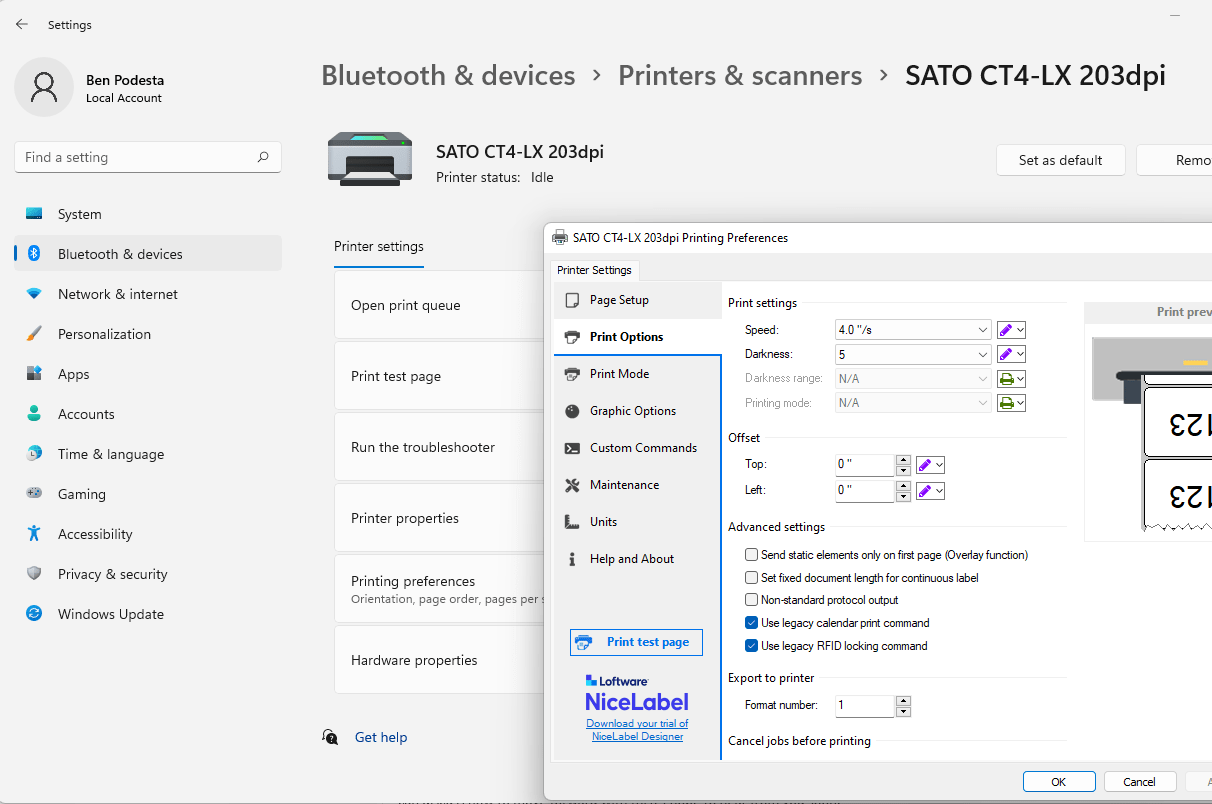Enable Non-standard protocol output

tap(751, 599)
